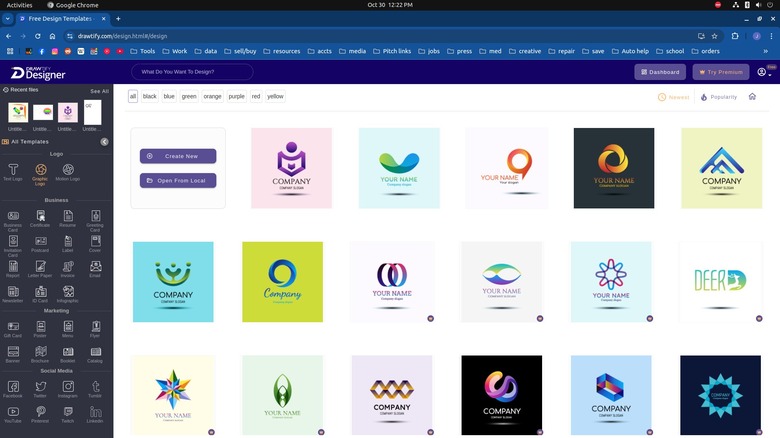Sort templates by Newest

(x=674, y=97)
